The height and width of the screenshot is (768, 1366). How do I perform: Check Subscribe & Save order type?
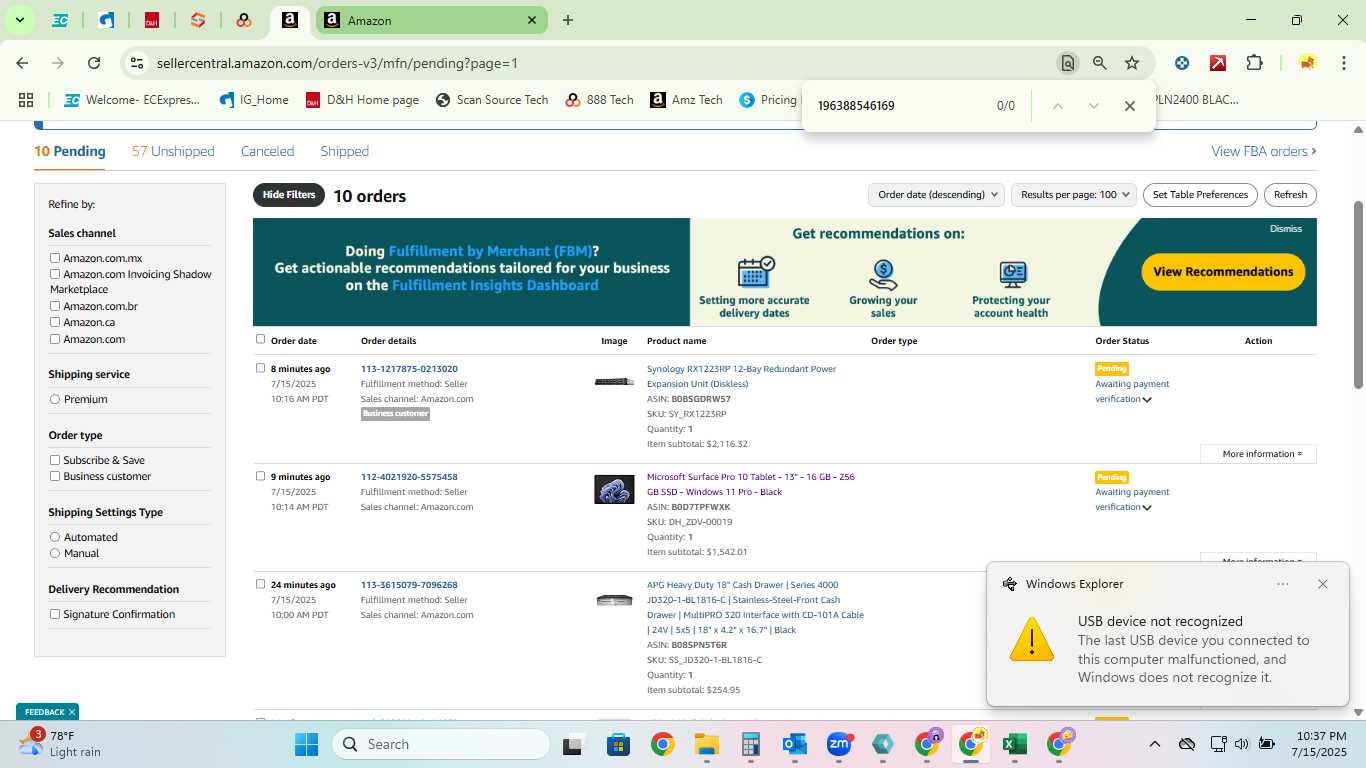tap(55, 460)
